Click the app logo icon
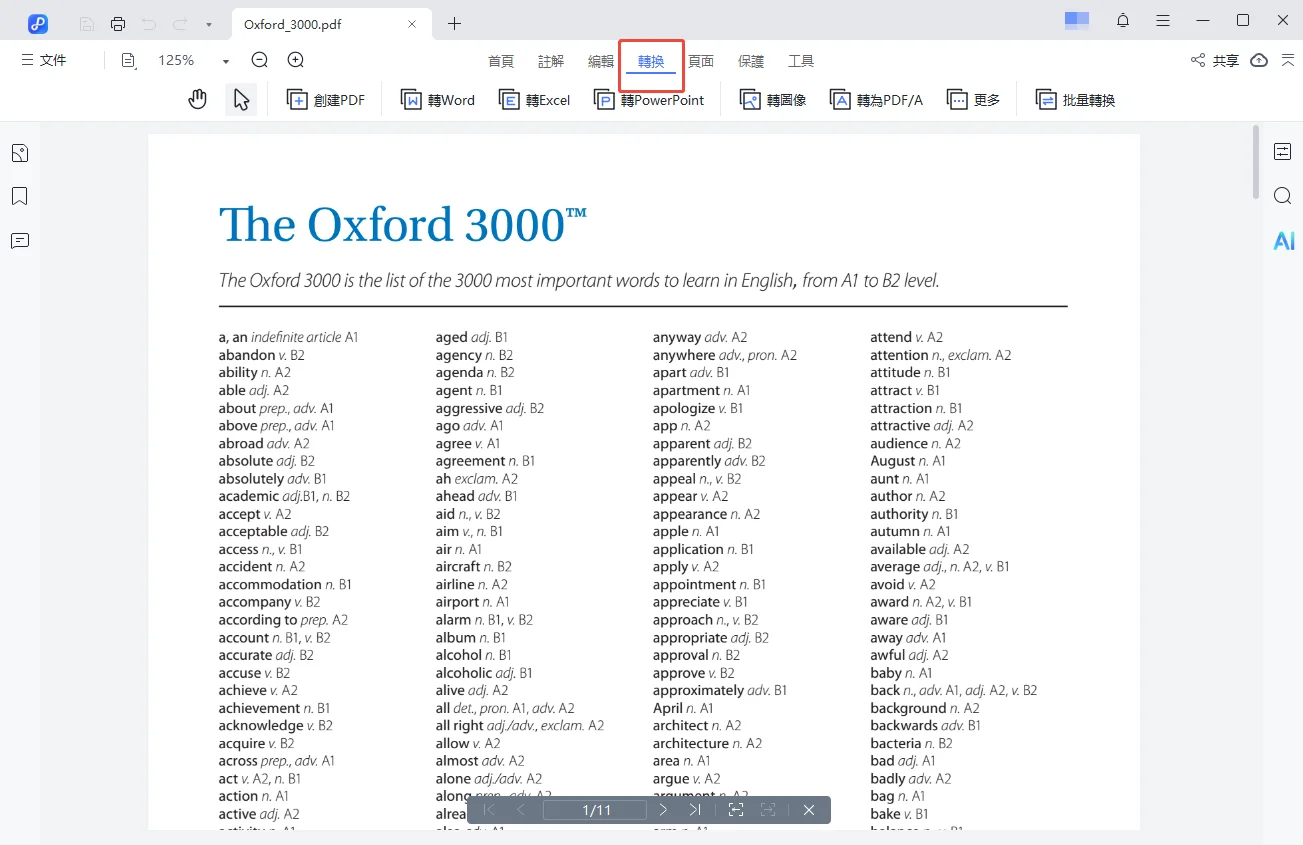The image size is (1303, 845). [38, 23]
